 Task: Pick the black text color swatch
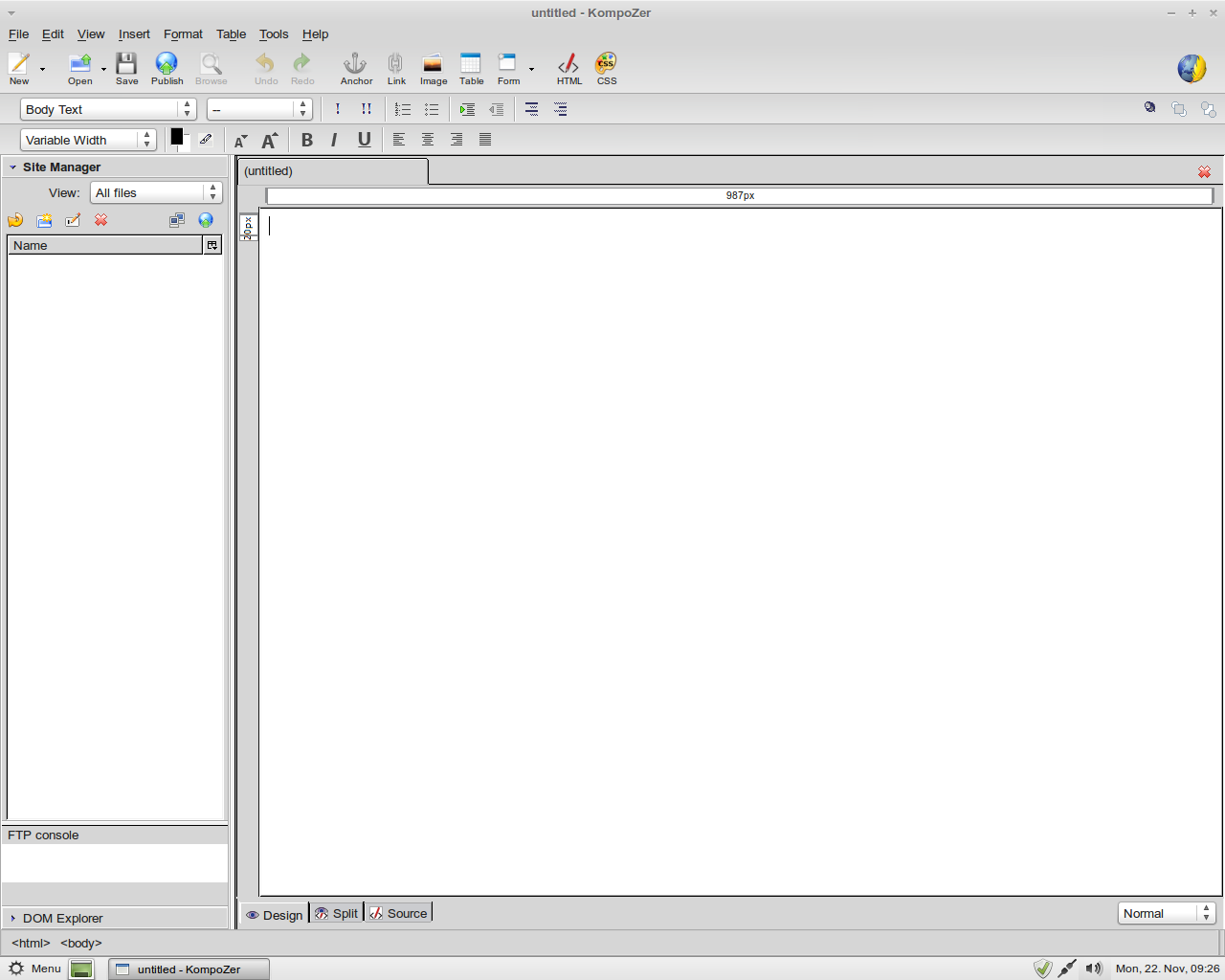[x=177, y=137]
